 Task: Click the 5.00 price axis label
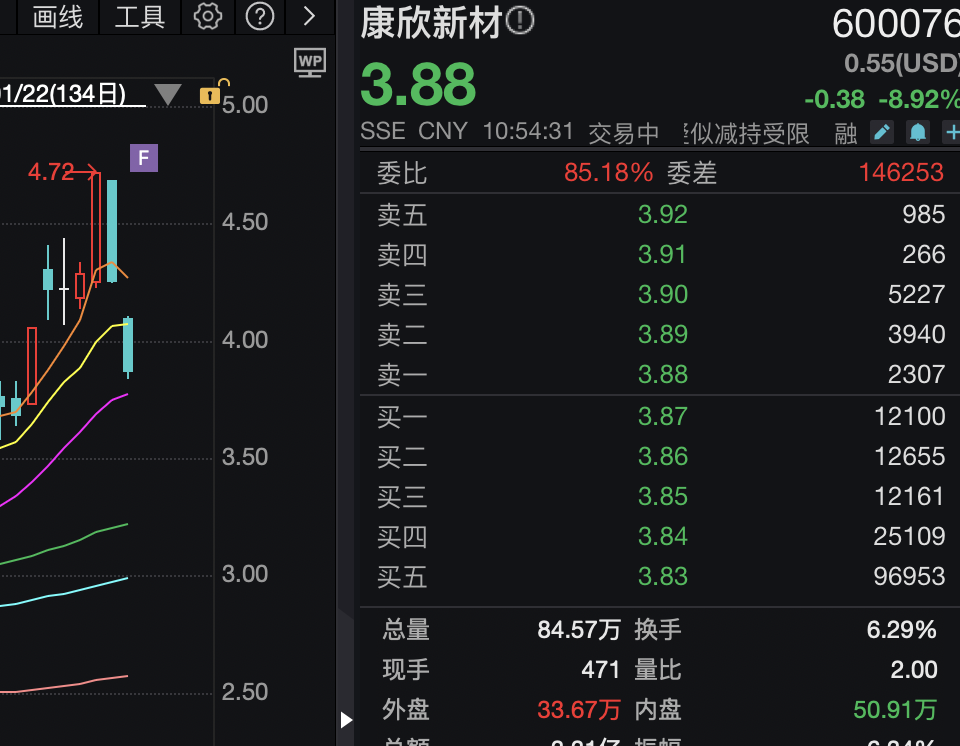tap(245, 105)
